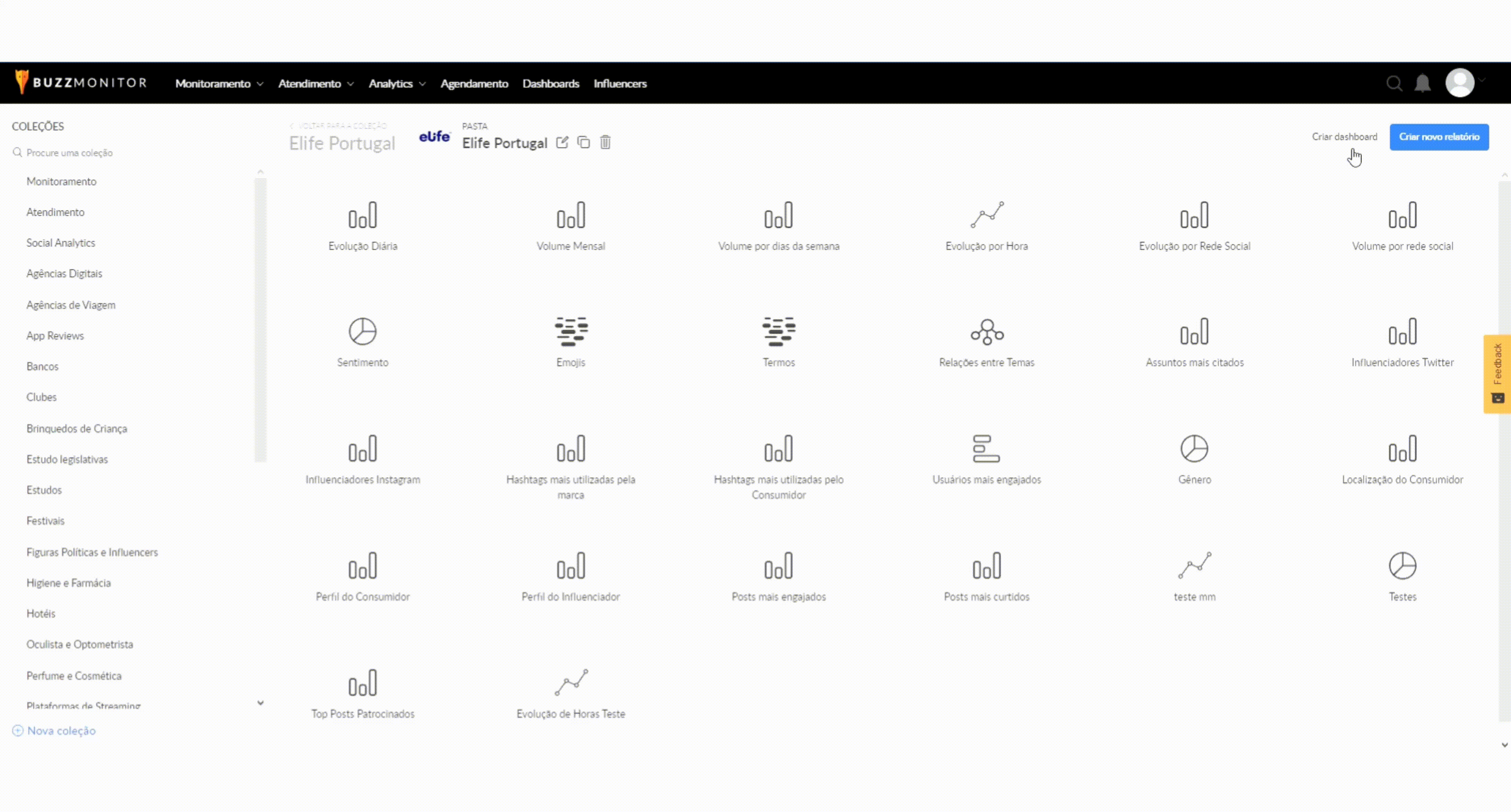Go to the Dashboards menu item
This screenshot has height=812, width=1511.
(x=551, y=84)
